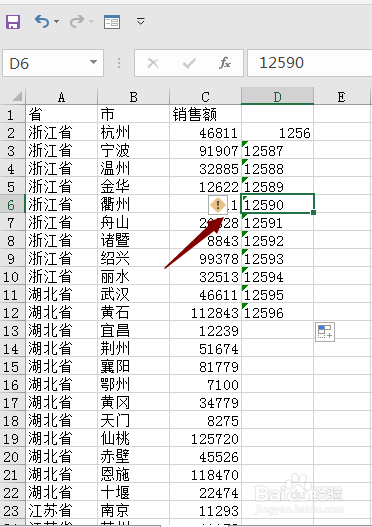Click cell containing 诸暨

[133, 241]
